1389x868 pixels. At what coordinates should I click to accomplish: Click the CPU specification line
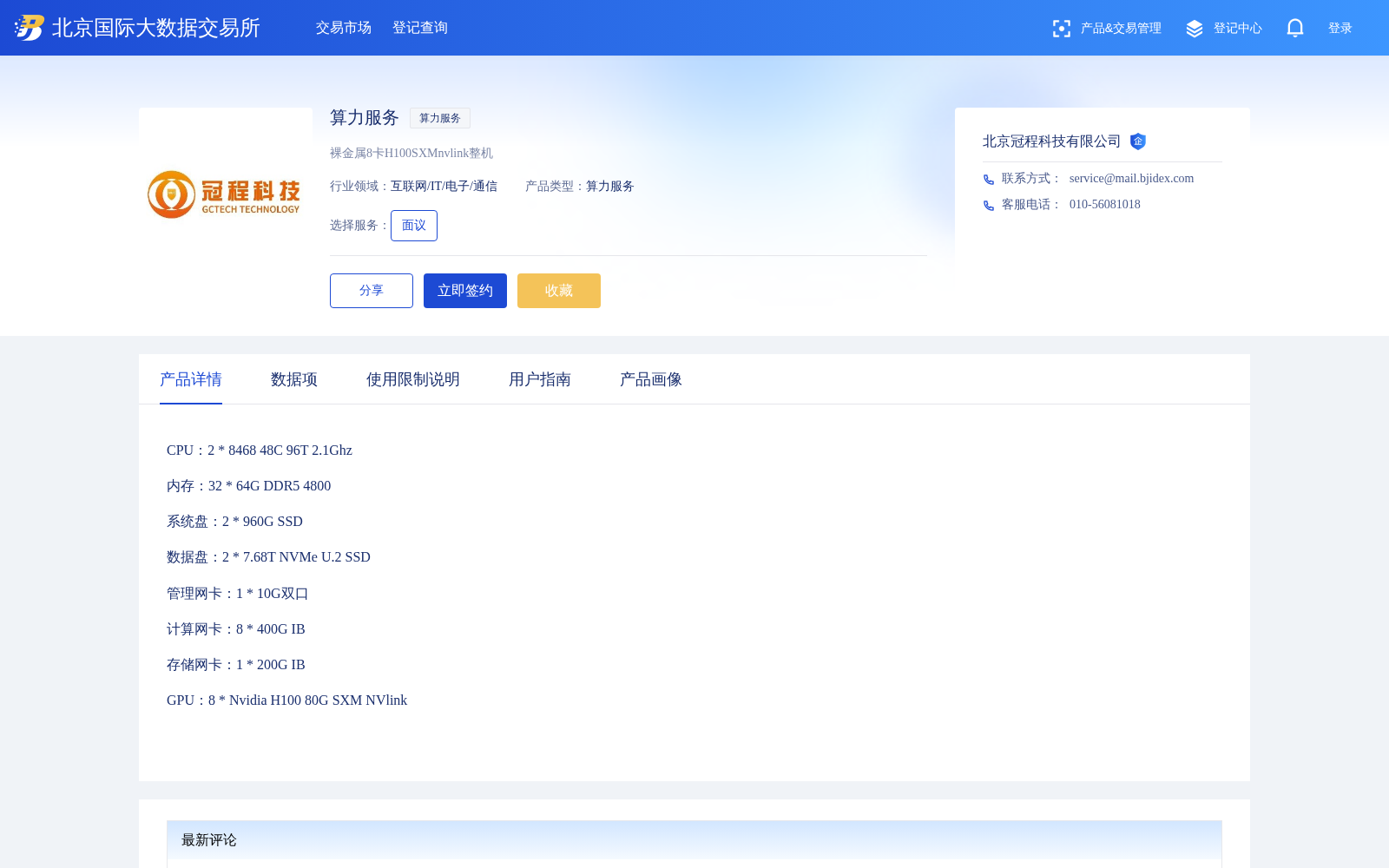pyautogui.click(x=260, y=450)
